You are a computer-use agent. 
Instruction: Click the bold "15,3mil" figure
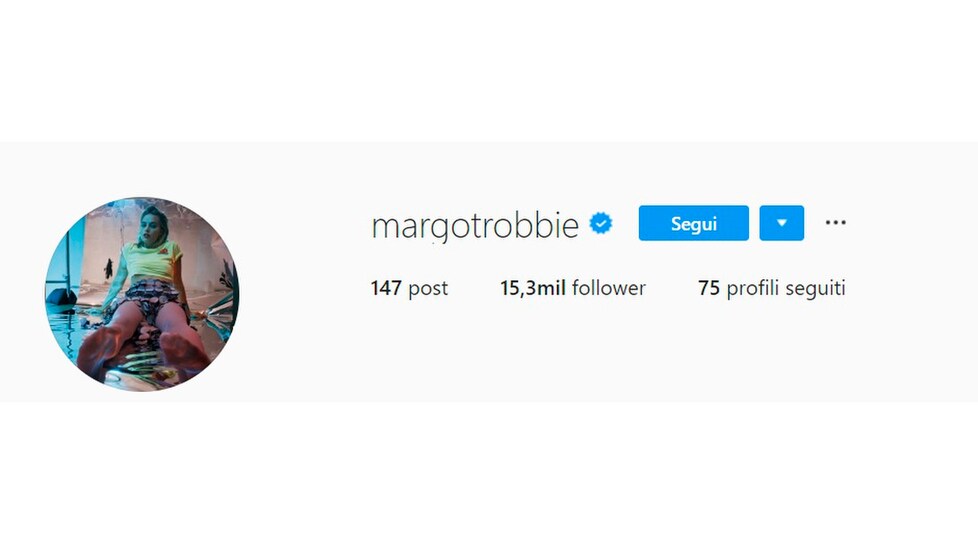click(533, 288)
